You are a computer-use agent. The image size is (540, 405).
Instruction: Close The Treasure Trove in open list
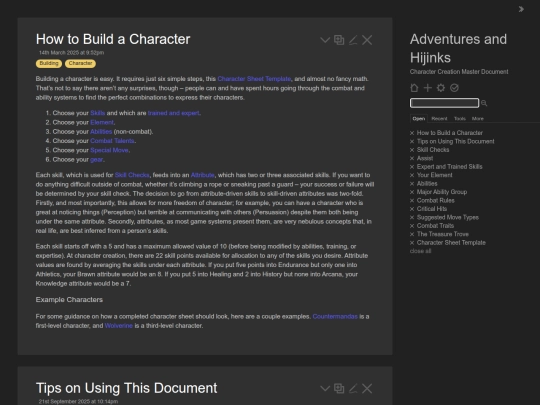[412, 234]
